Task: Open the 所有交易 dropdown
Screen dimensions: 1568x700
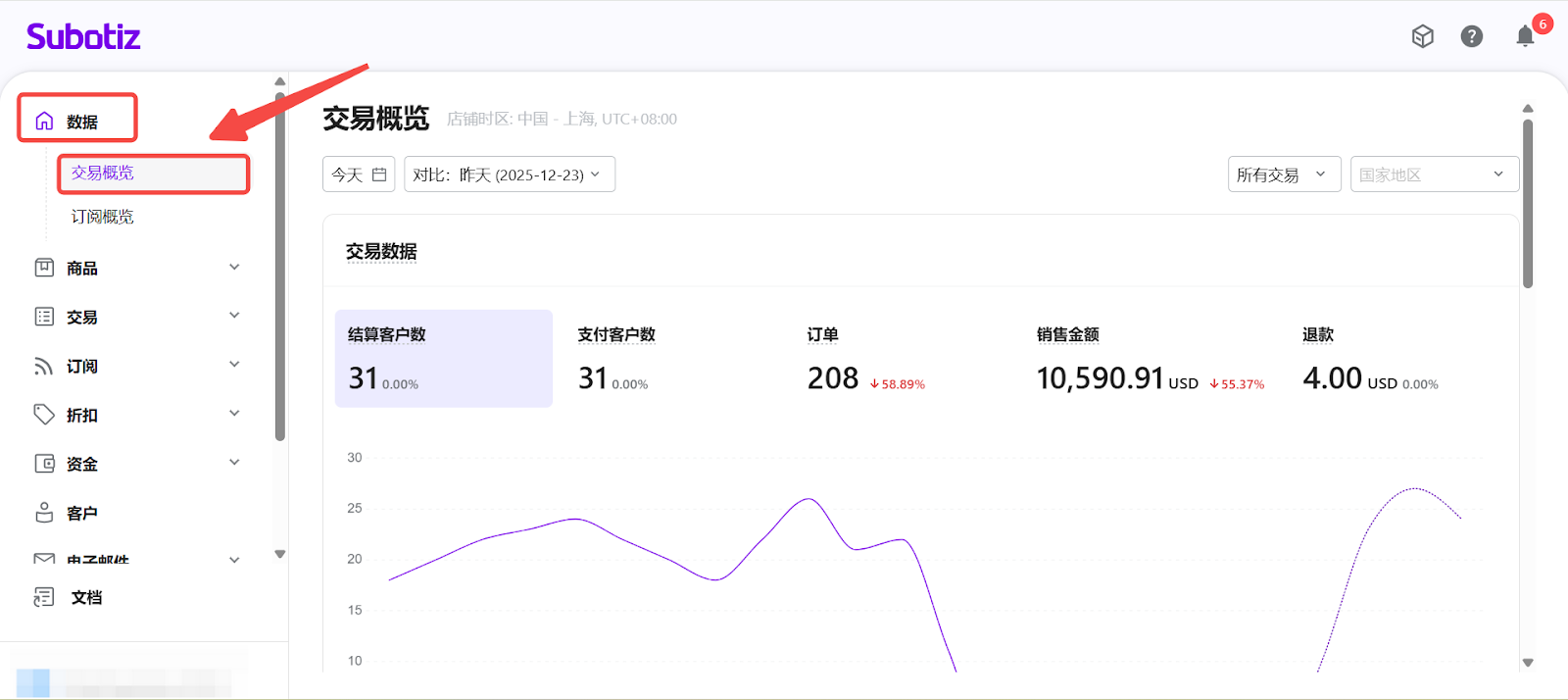Action: pos(1283,175)
